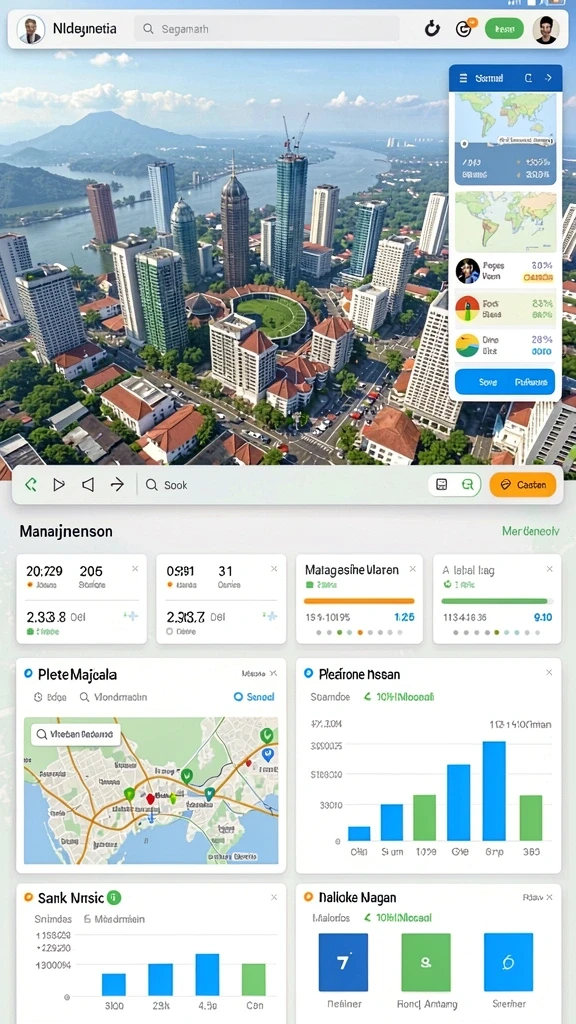The width and height of the screenshot is (576, 1024).
Task: Click the Mondmein option in Sank Nntsic panel
Action: click(114, 919)
